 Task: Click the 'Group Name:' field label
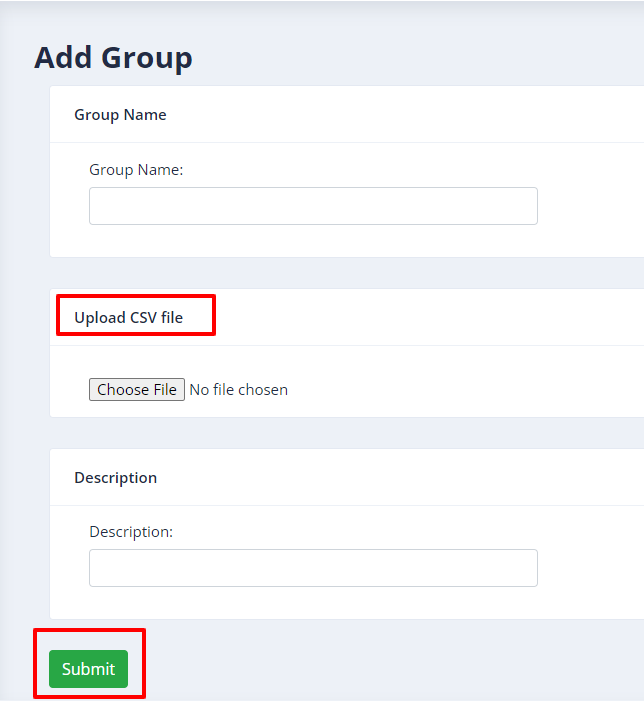[x=136, y=170]
